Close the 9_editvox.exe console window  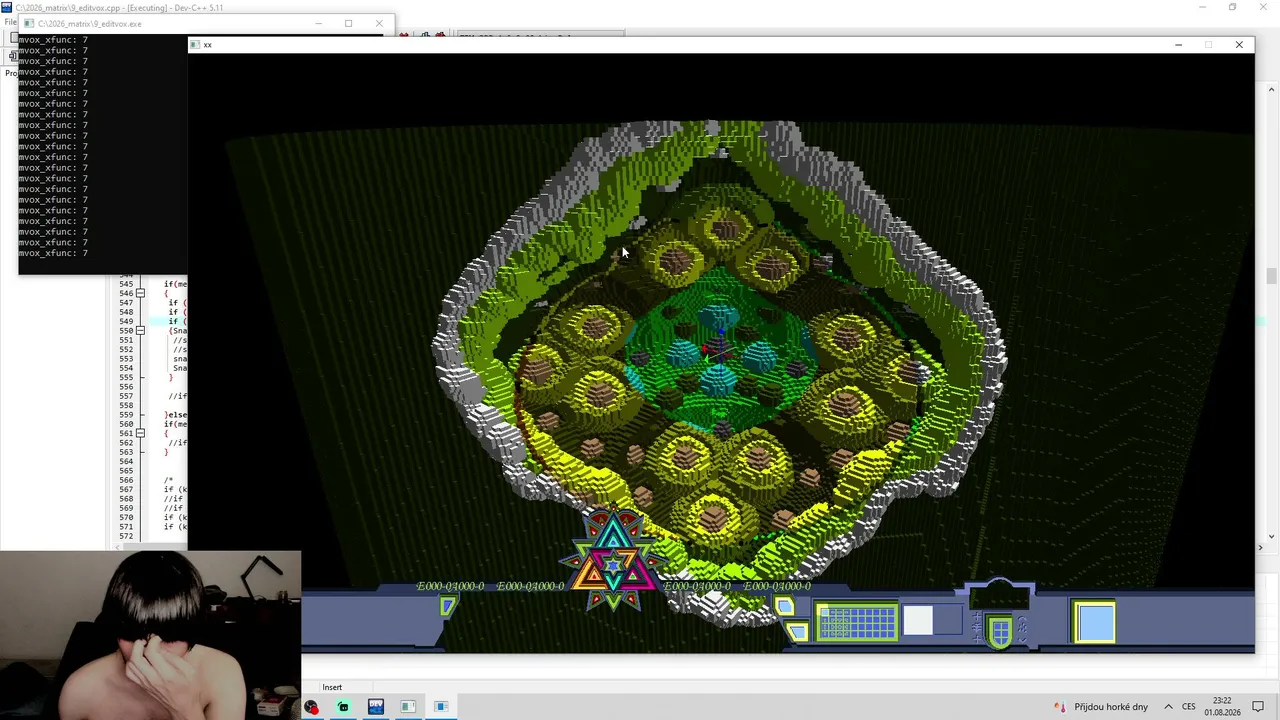[379, 23]
